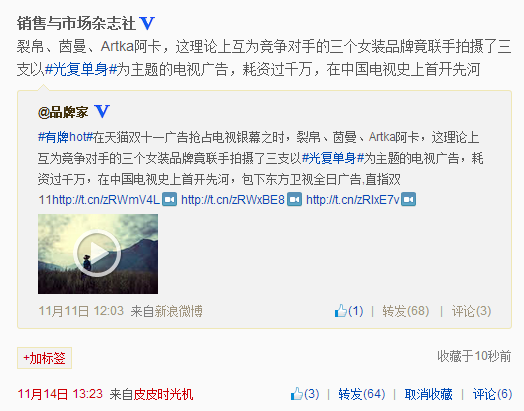Like the quoted post with thumbs-up (1)
Image resolution: width=524 pixels, height=411 pixels.
pyautogui.click(x=349, y=311)
